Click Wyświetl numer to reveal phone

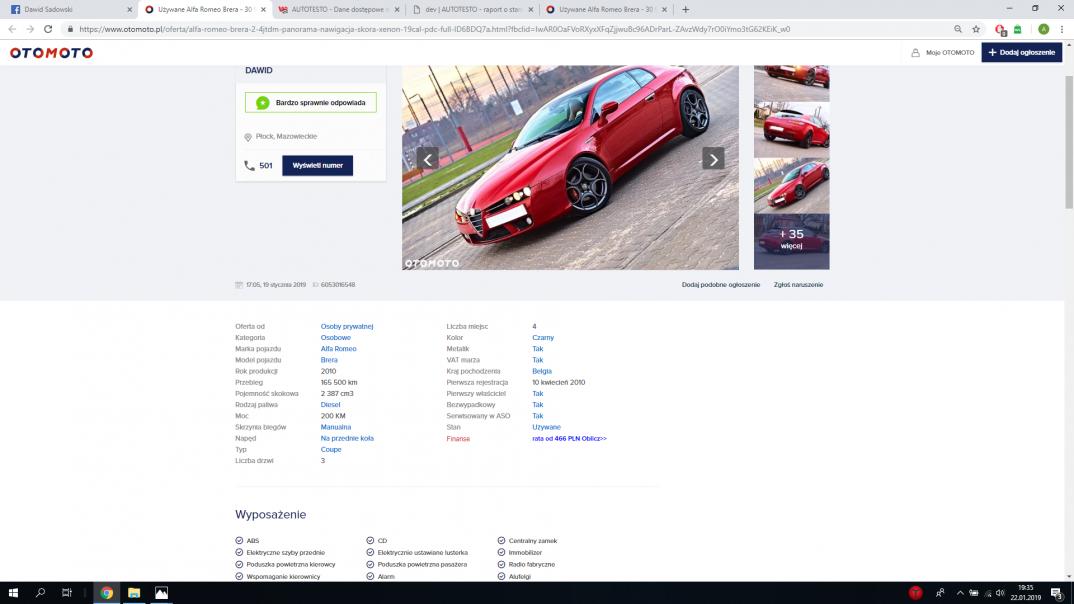click(x=317, y=166)
